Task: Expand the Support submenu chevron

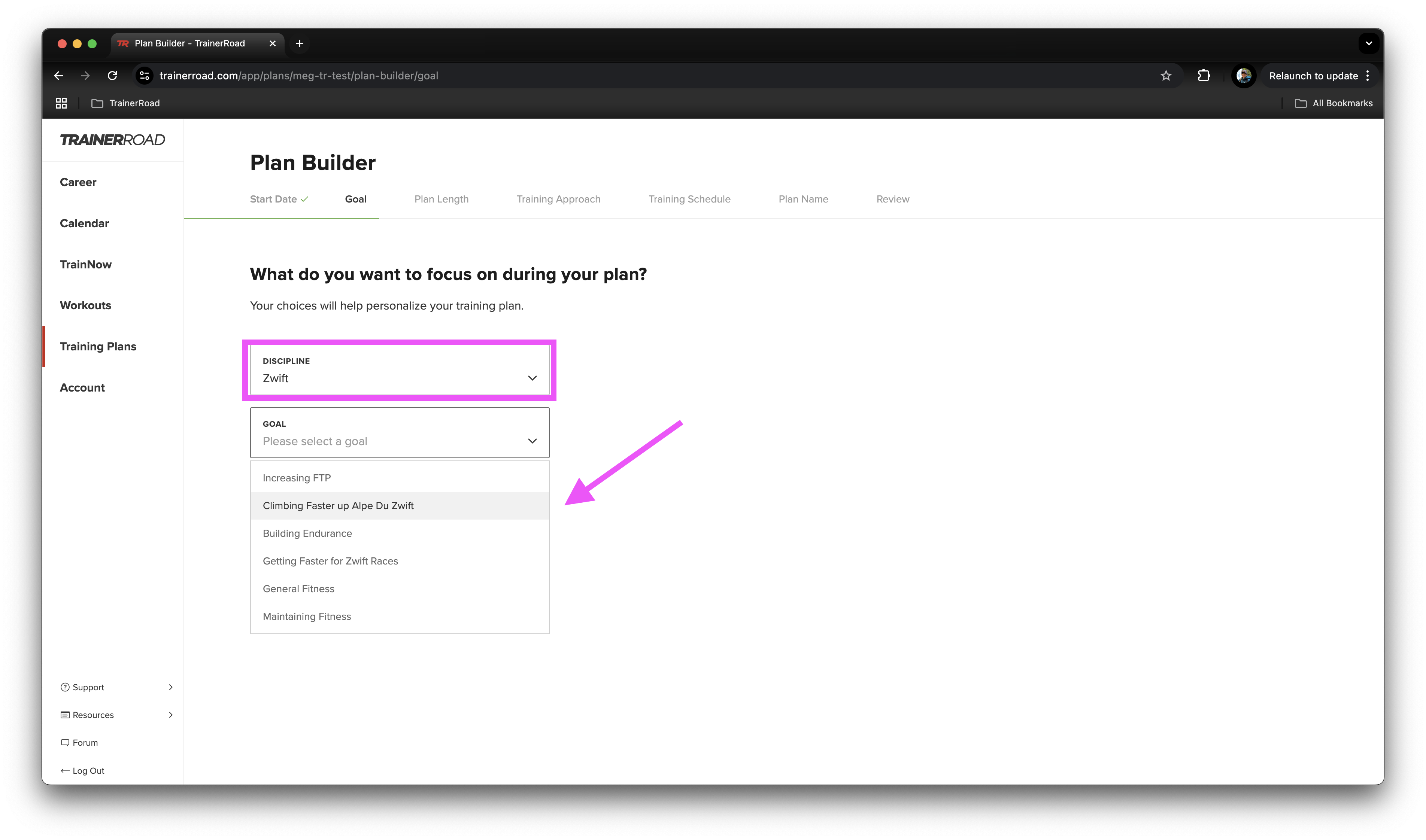Action: 170,687
